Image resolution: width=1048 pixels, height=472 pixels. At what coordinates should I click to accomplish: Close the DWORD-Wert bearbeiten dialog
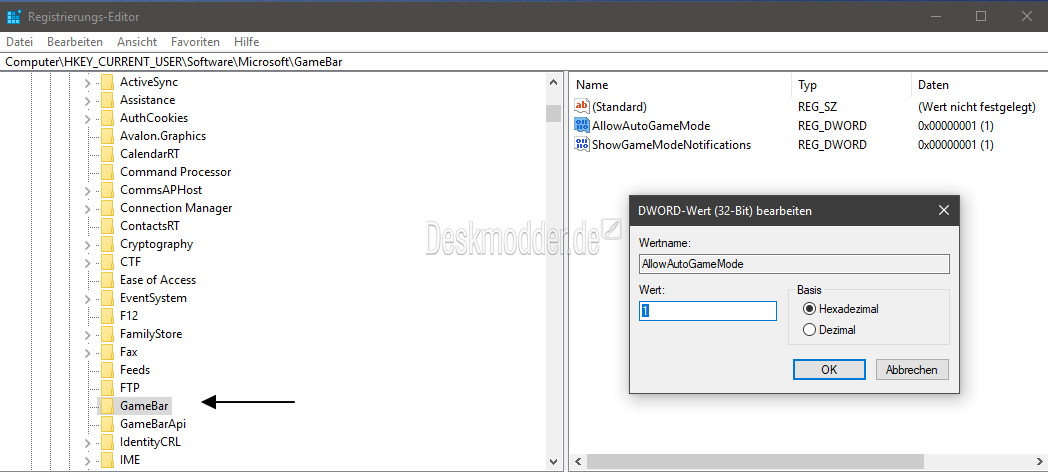(944, 211)
